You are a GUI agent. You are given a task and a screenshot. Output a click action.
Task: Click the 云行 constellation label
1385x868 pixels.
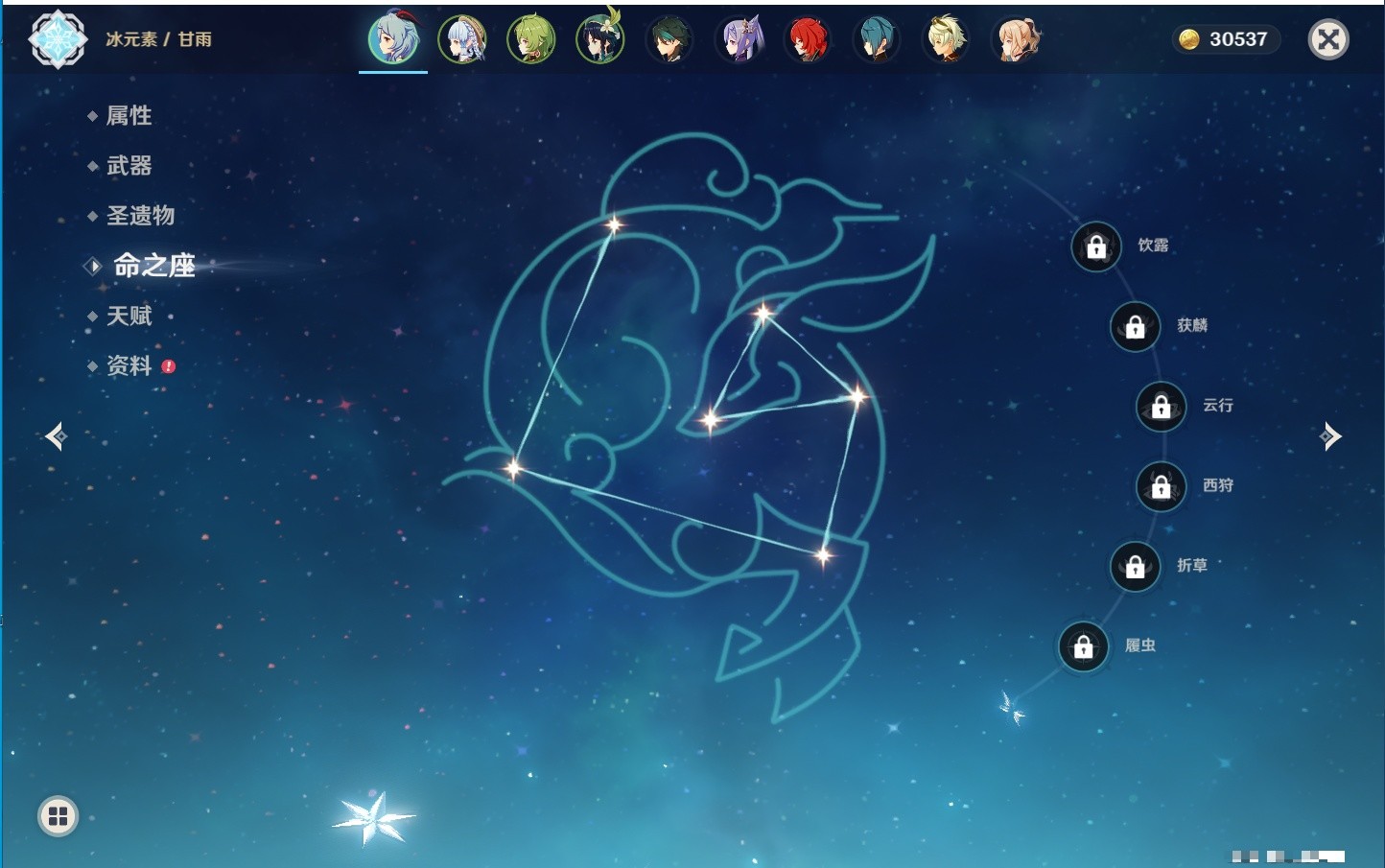coord(1218,406)
